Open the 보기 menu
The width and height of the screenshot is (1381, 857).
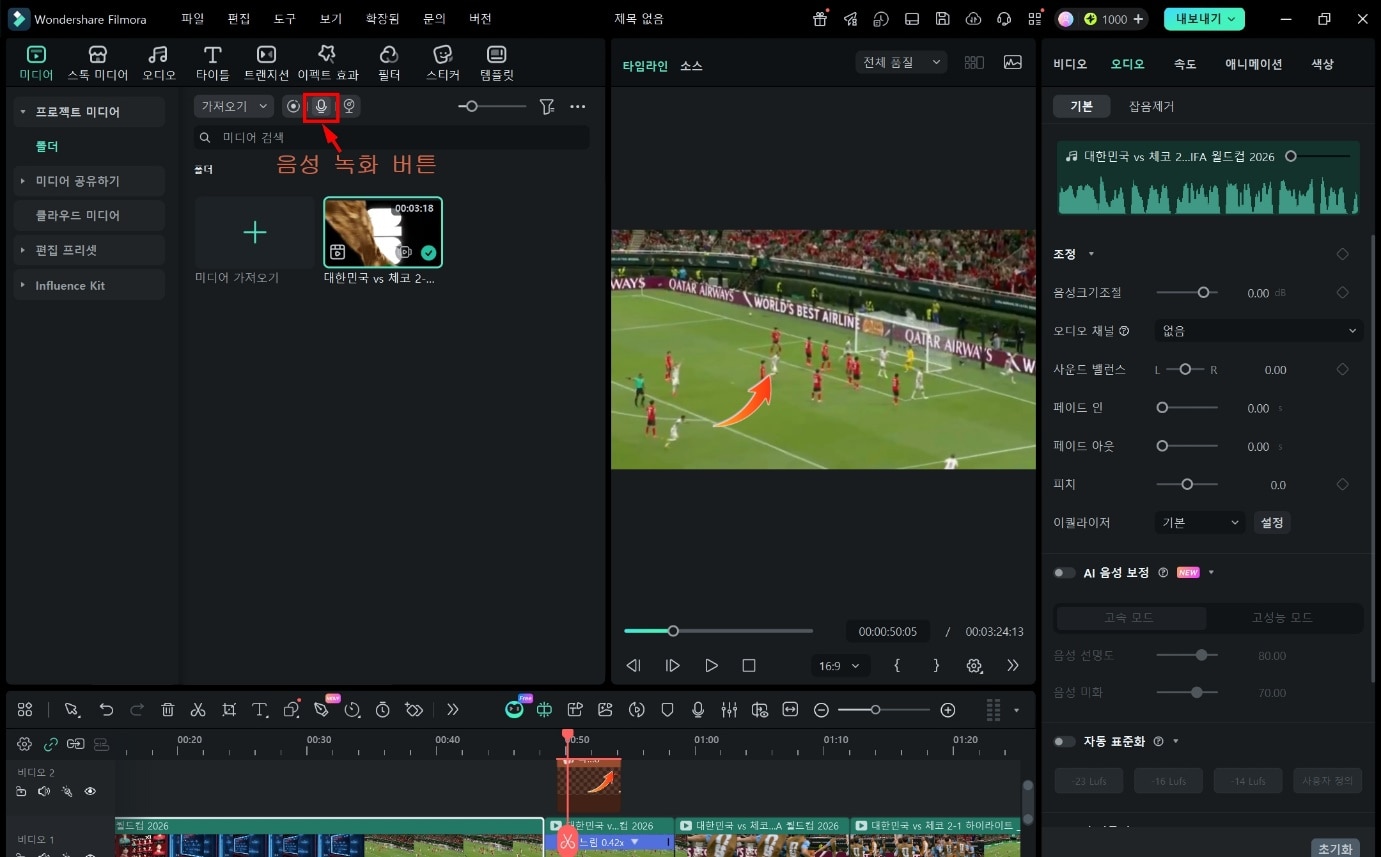(x=331, y=19)
